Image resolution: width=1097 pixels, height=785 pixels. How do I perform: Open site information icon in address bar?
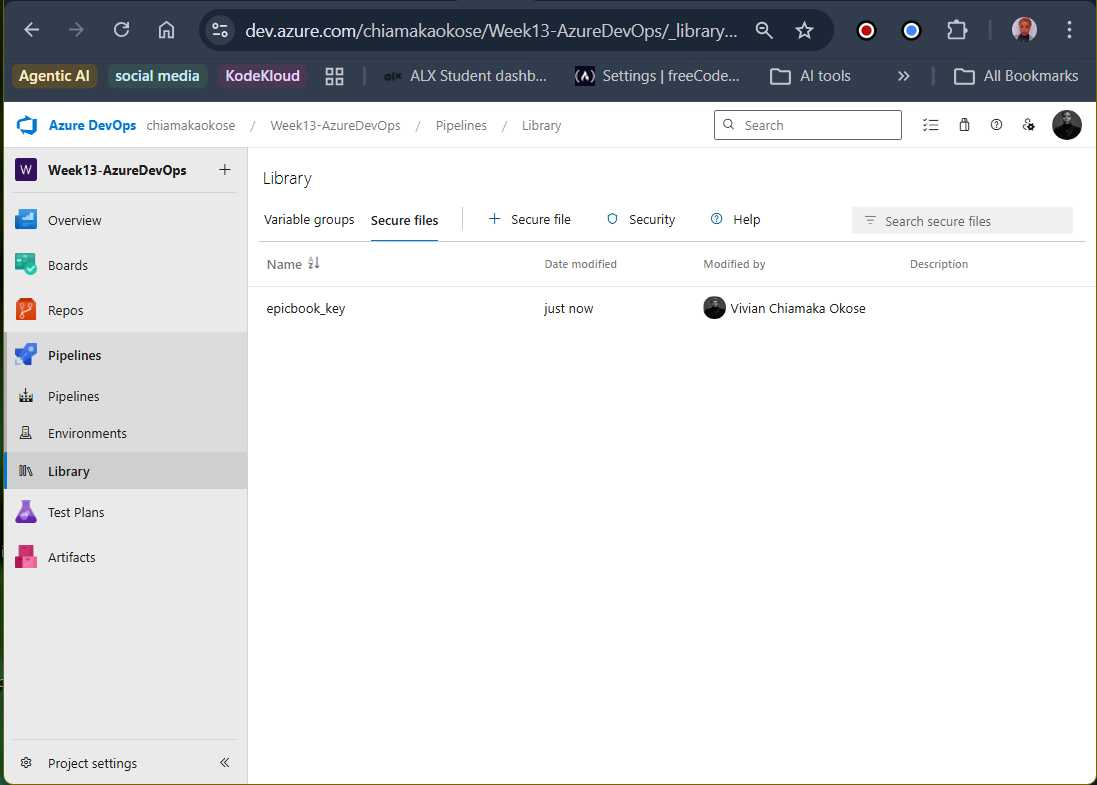click(x=220, y=30)
